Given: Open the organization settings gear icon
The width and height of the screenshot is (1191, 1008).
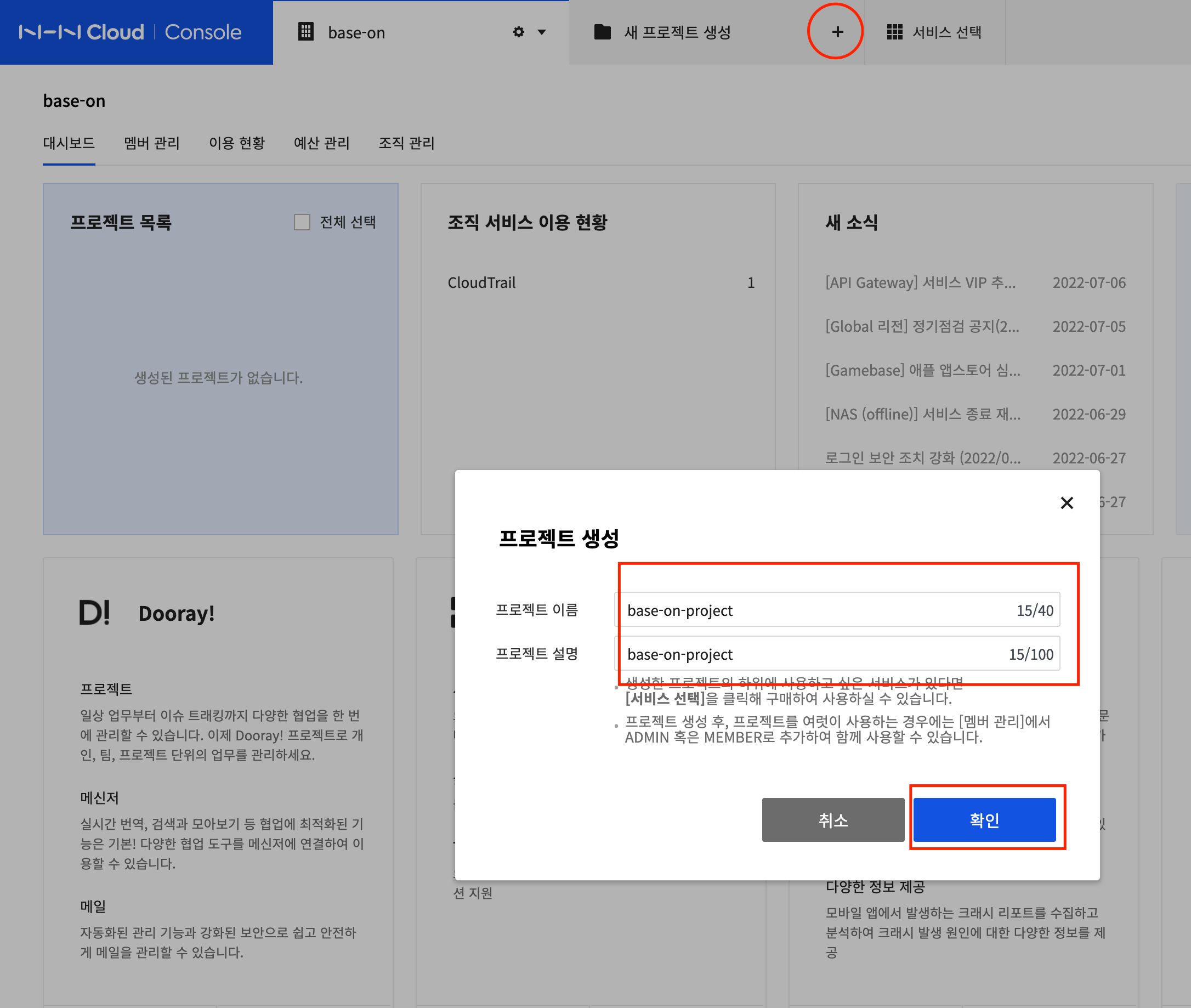Looking at the screenshot, I should [x=518, y=32].
